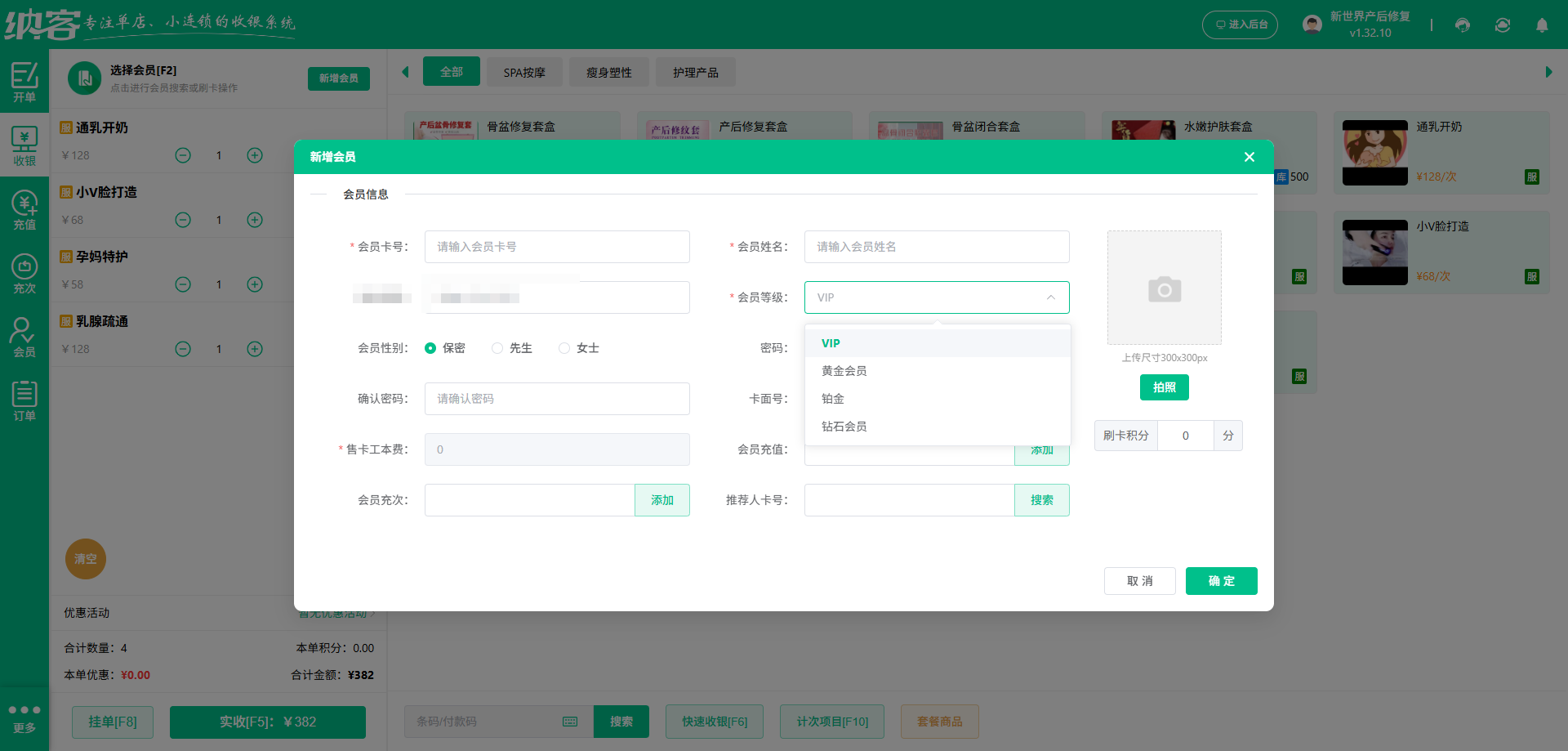Choose 先生 as member gender
1568x751 pixels.
pos(497,348)
